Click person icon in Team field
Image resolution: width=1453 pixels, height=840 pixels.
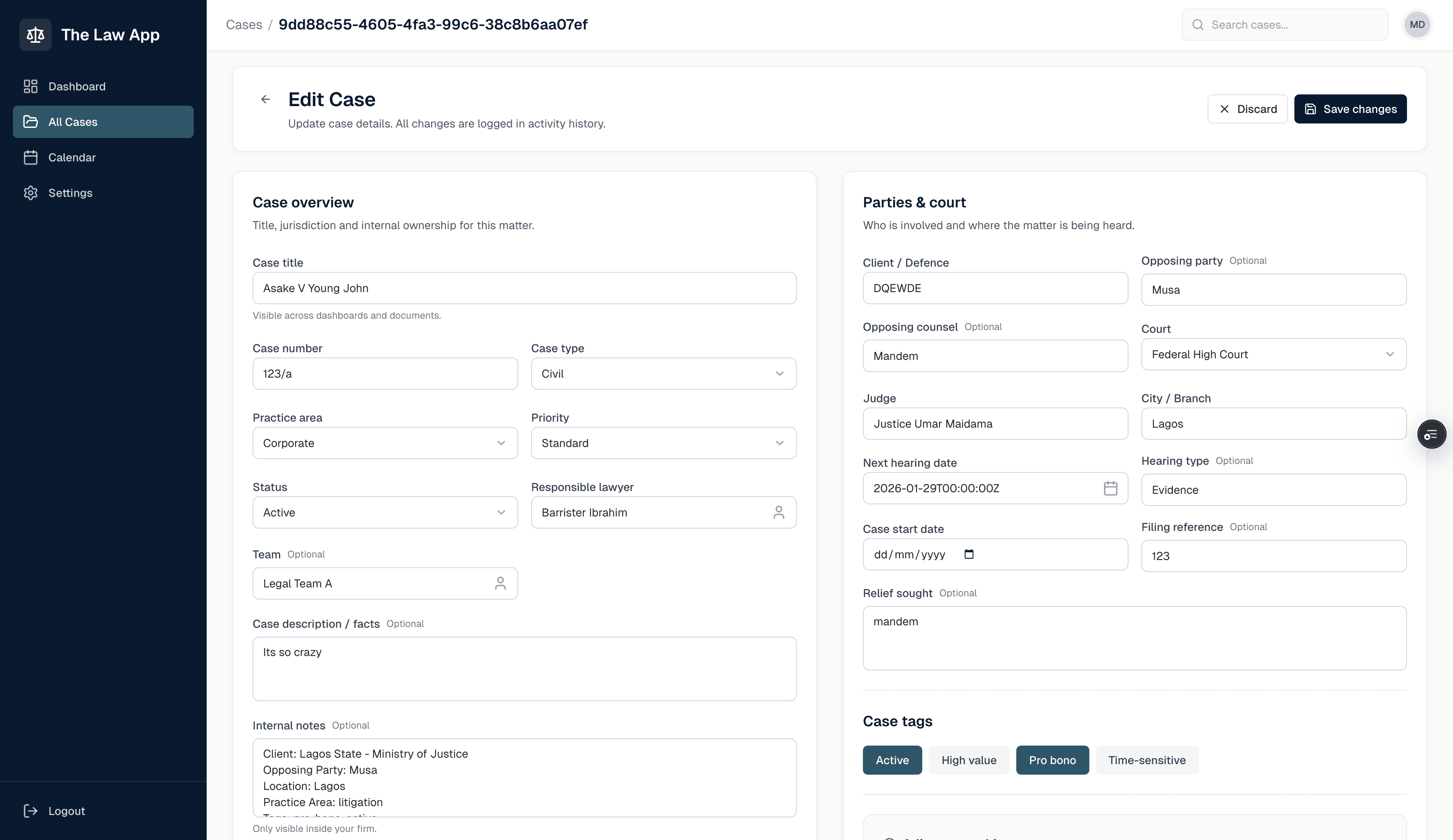(x=500, y=583)
